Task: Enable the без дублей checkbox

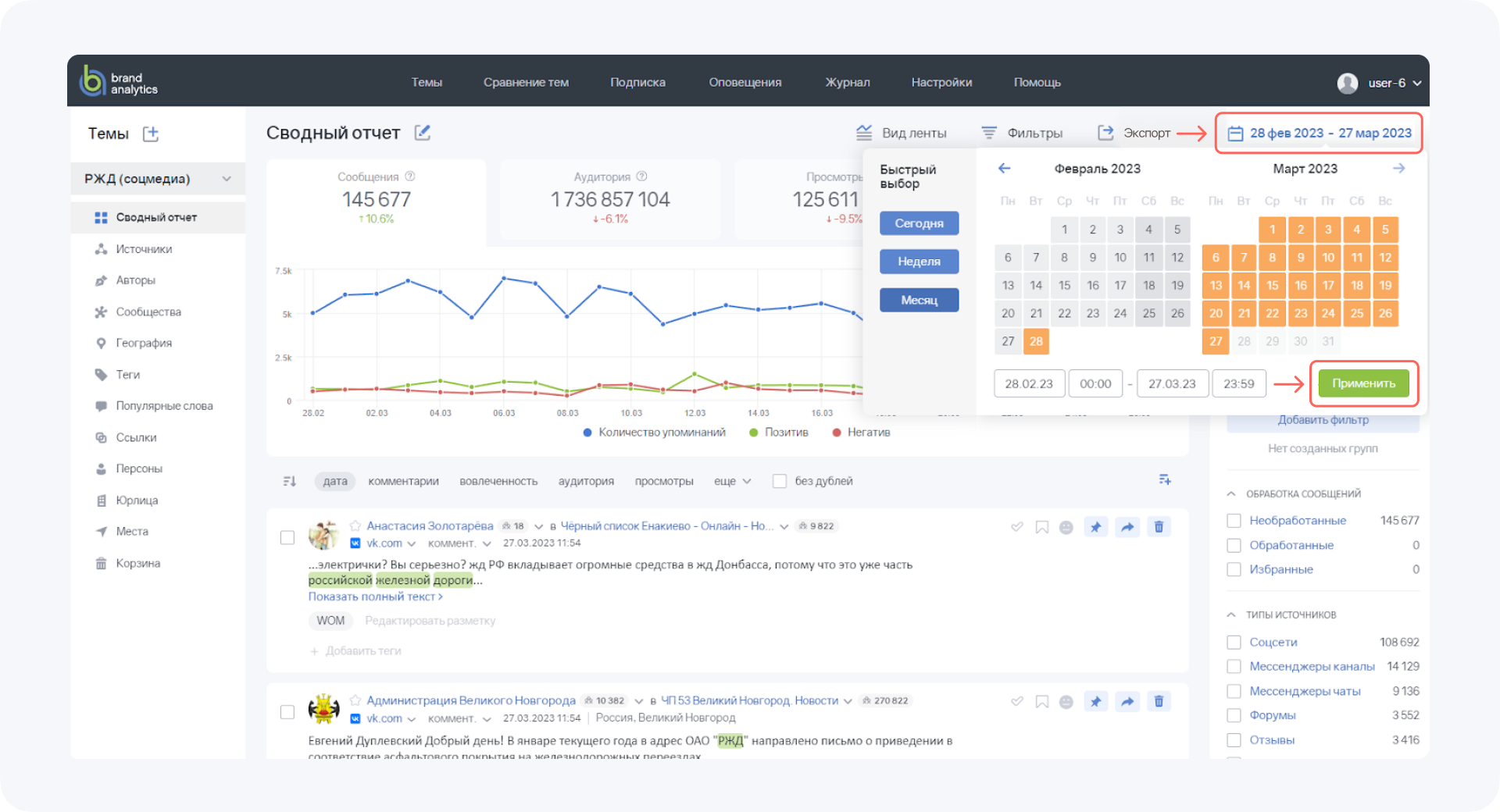Action: click(x=779, y=481)
